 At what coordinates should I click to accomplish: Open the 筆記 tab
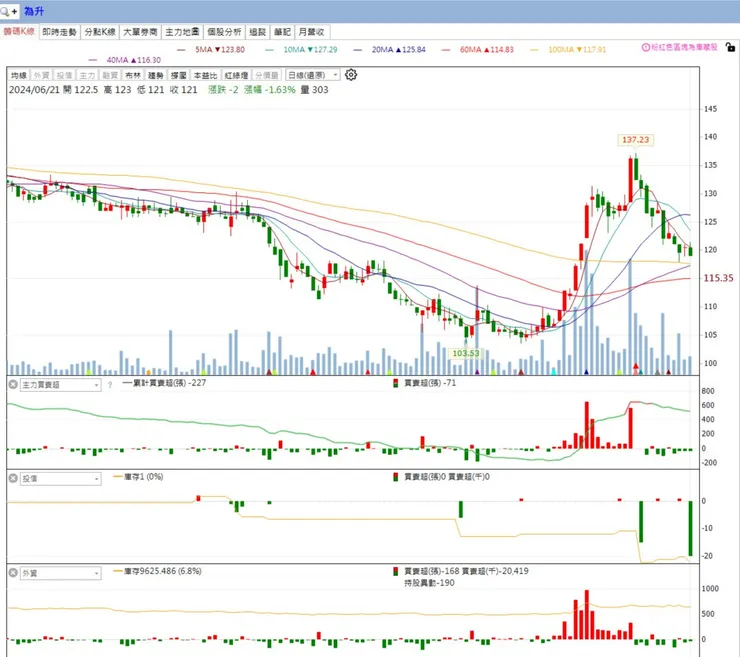282,32
